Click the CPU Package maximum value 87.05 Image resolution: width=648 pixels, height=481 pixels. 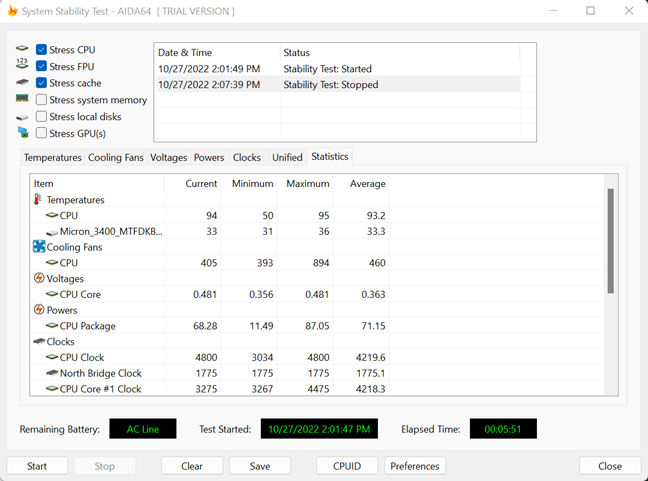tap(317, 326)
